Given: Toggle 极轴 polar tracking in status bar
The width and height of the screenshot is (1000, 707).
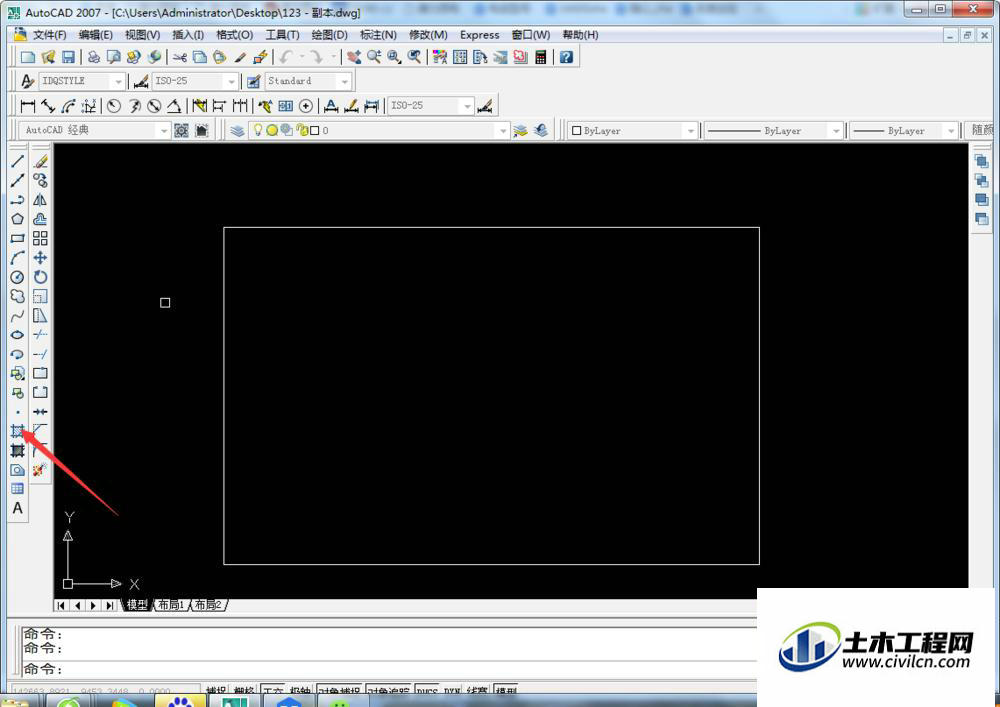Looking at the screenshot, I should click(x=300, y=691).
